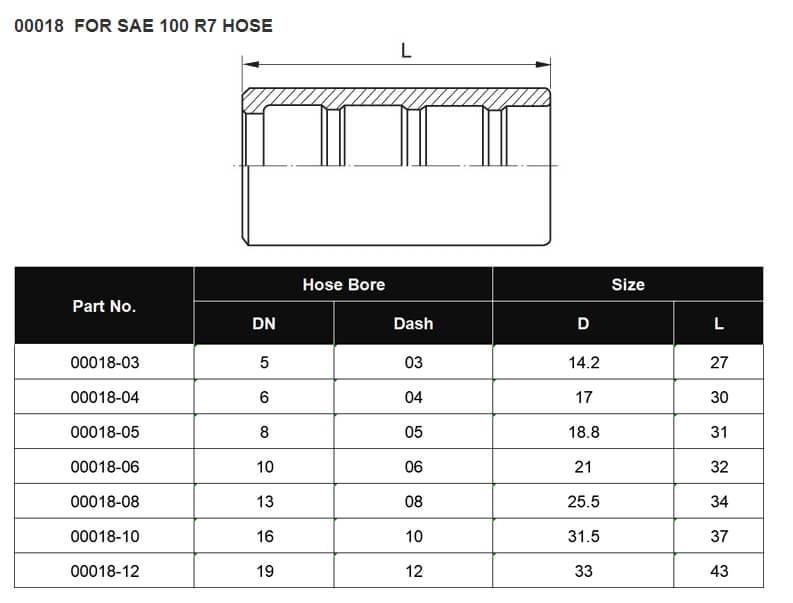Click the L dimension label above the drawing
Viewport: 793px width, 603px height.
[406, 51]
